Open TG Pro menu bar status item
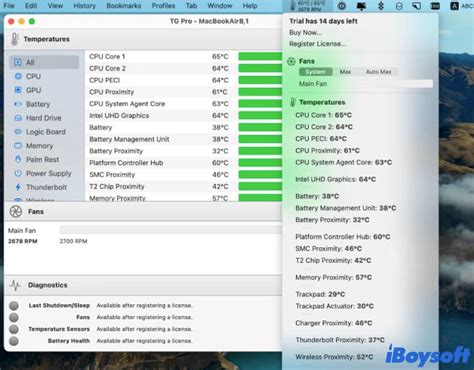 tap(307, 6)
